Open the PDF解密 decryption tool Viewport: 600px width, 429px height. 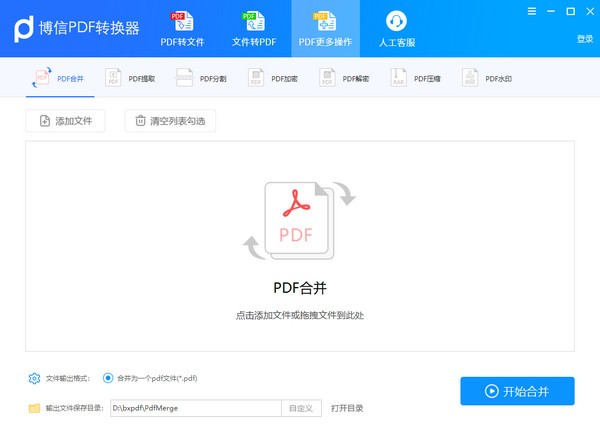[344, 77]
